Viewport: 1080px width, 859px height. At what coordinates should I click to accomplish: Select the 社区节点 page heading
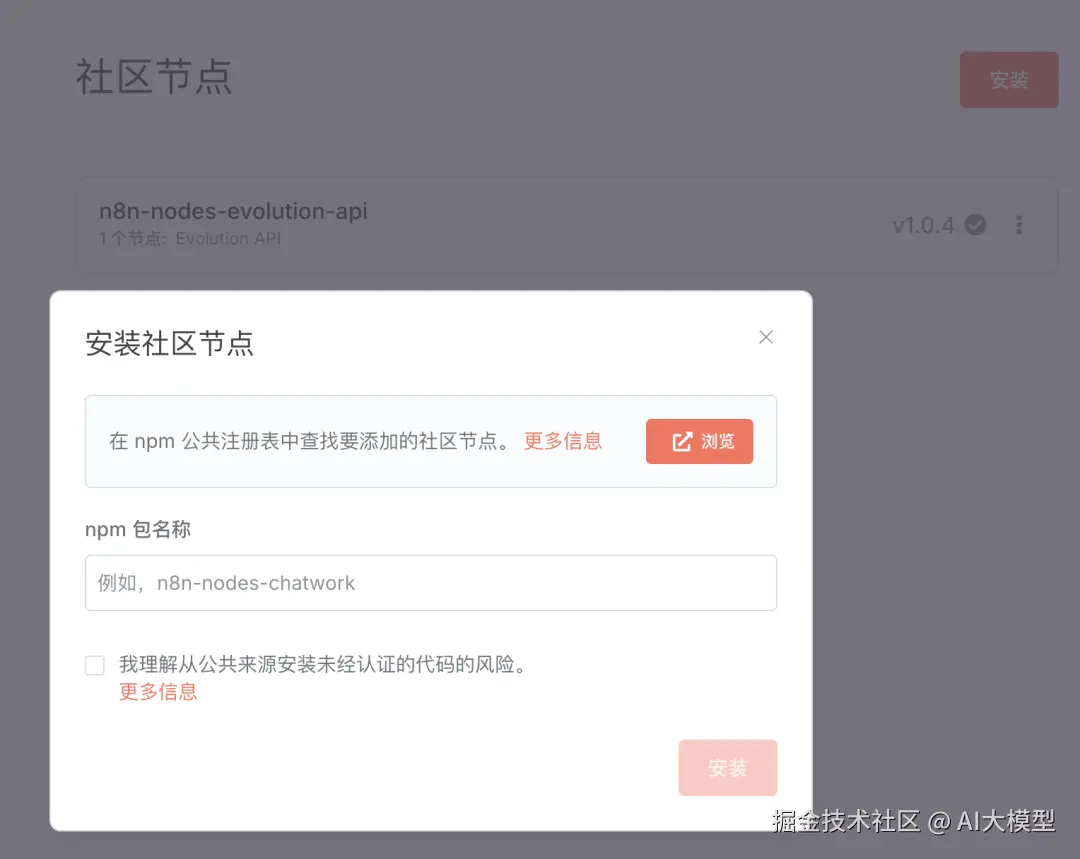click(154, 77)
